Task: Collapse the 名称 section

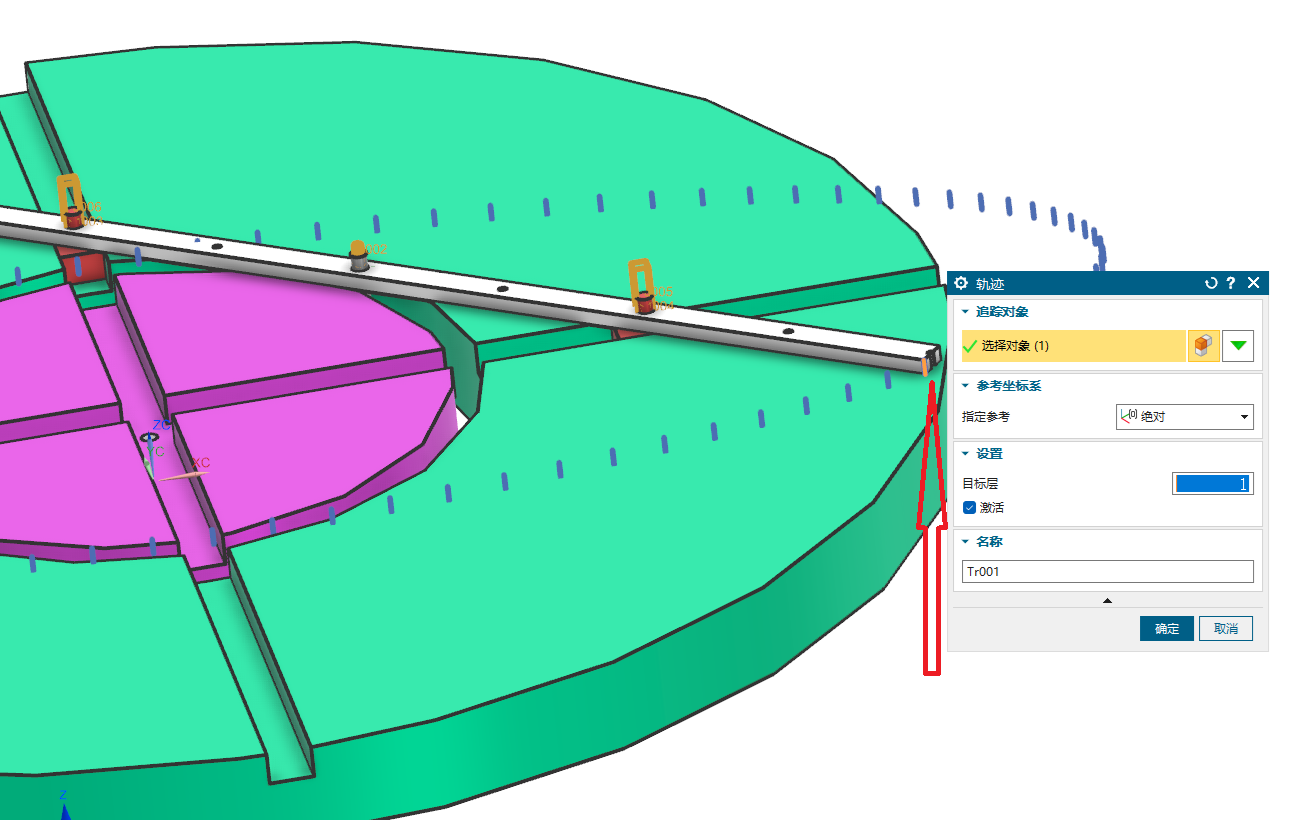Action: click(x=965, y=542)
